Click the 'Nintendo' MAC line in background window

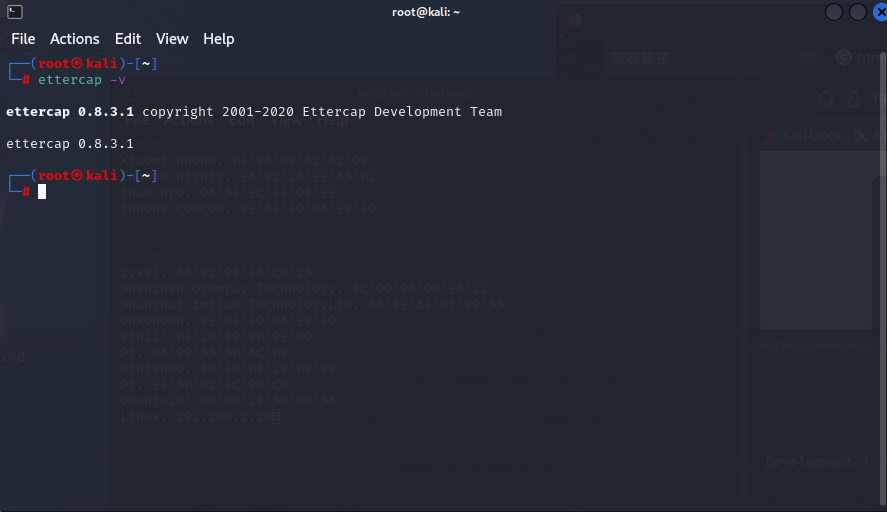tap(228, 369)
